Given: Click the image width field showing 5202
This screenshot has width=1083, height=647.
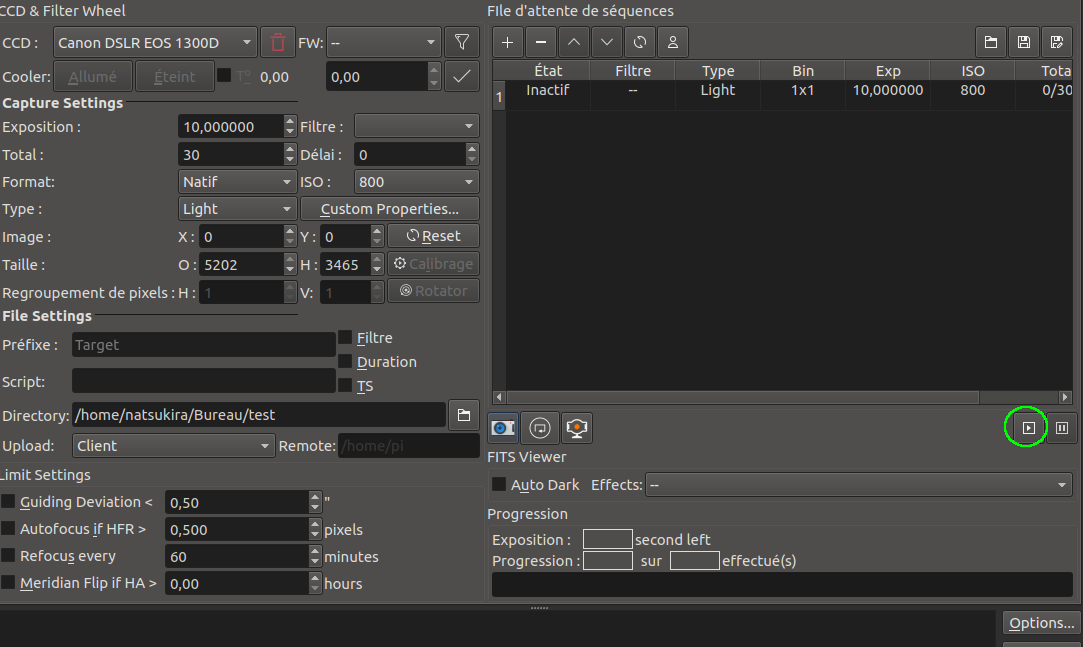Looking at the screenshot, I should point(242,264).
